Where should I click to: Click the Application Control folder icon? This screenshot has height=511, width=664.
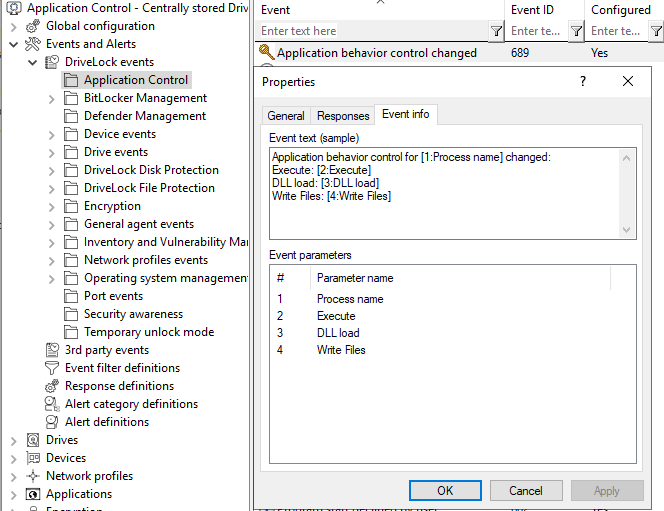click(x=71, y=80)
